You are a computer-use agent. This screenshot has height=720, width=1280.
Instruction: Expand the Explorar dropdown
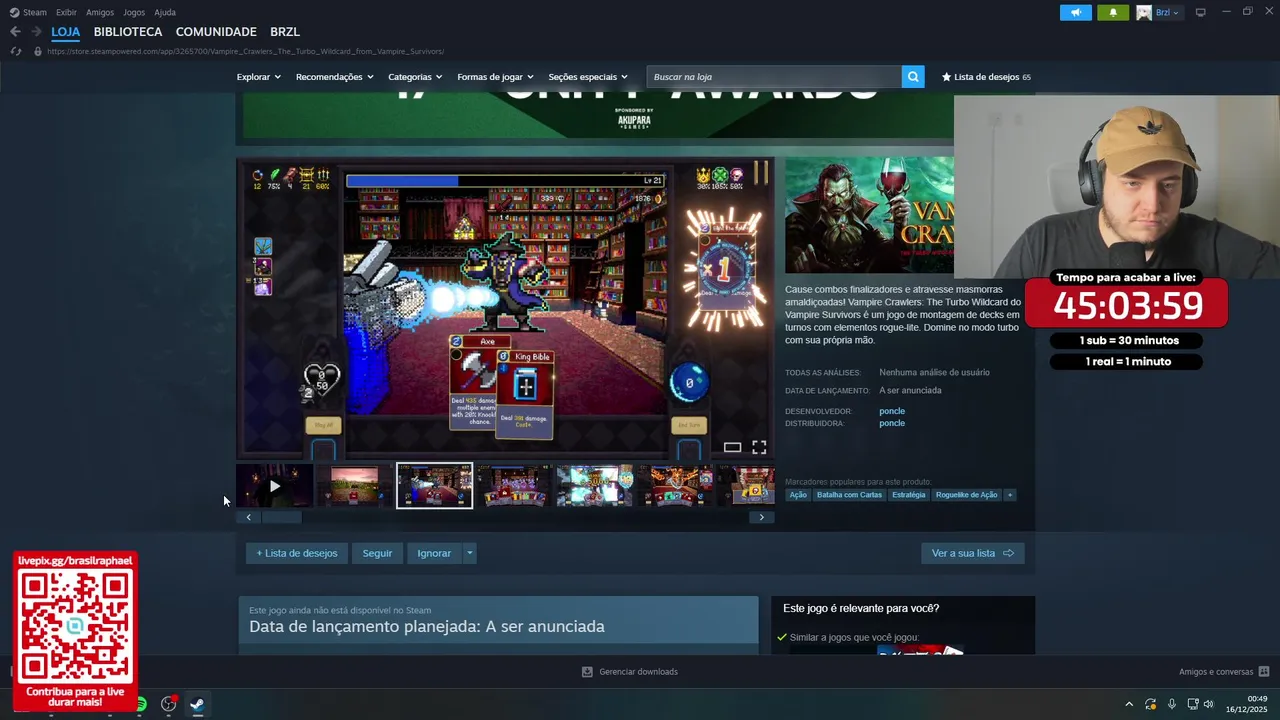(258, 77)
